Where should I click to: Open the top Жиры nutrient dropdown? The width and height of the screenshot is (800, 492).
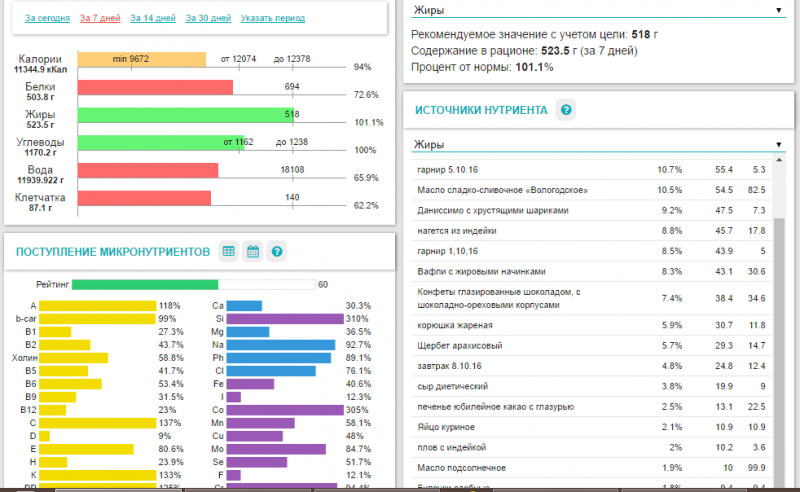(x=598, y=10)
